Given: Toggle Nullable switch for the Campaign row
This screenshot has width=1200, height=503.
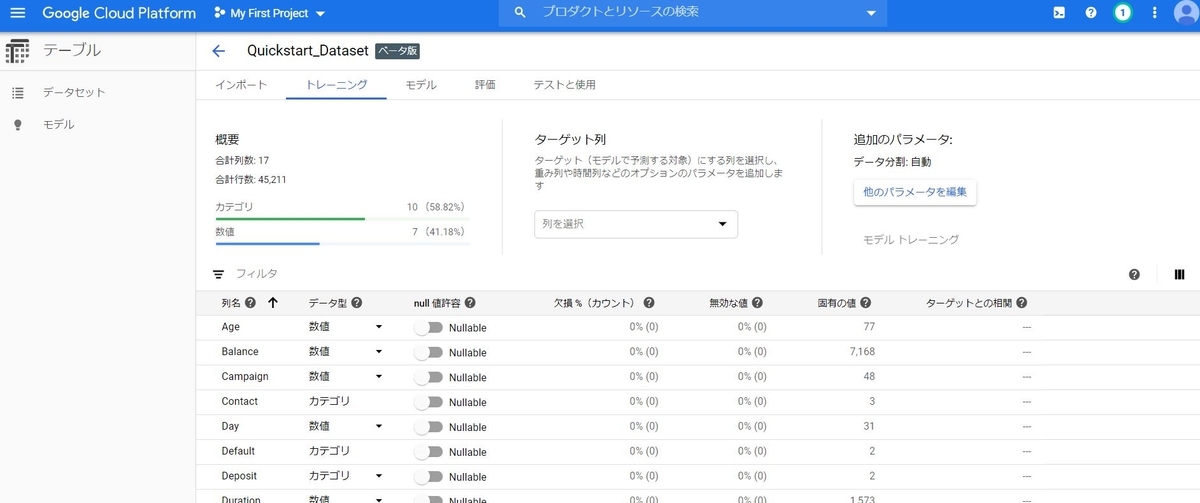Looking at the screenshot, I should click(x=429, y=377).
